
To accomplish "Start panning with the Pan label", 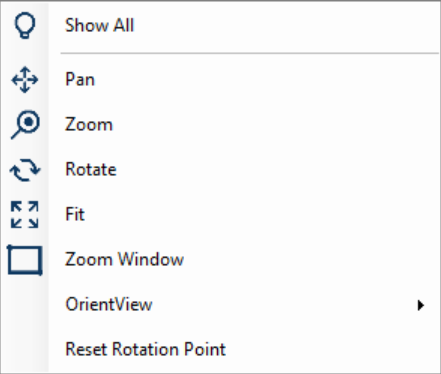I will coord(80,80).
